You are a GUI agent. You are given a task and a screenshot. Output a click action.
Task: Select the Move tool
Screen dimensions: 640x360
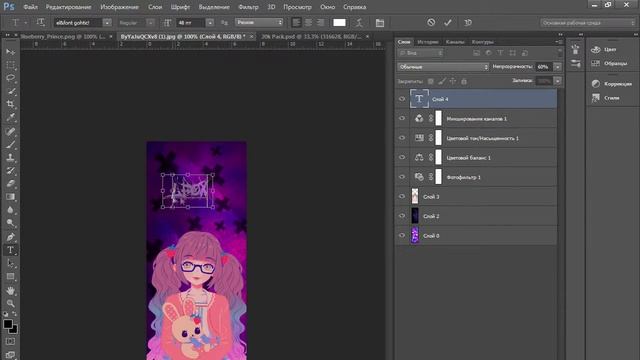(x=11, y=52)
